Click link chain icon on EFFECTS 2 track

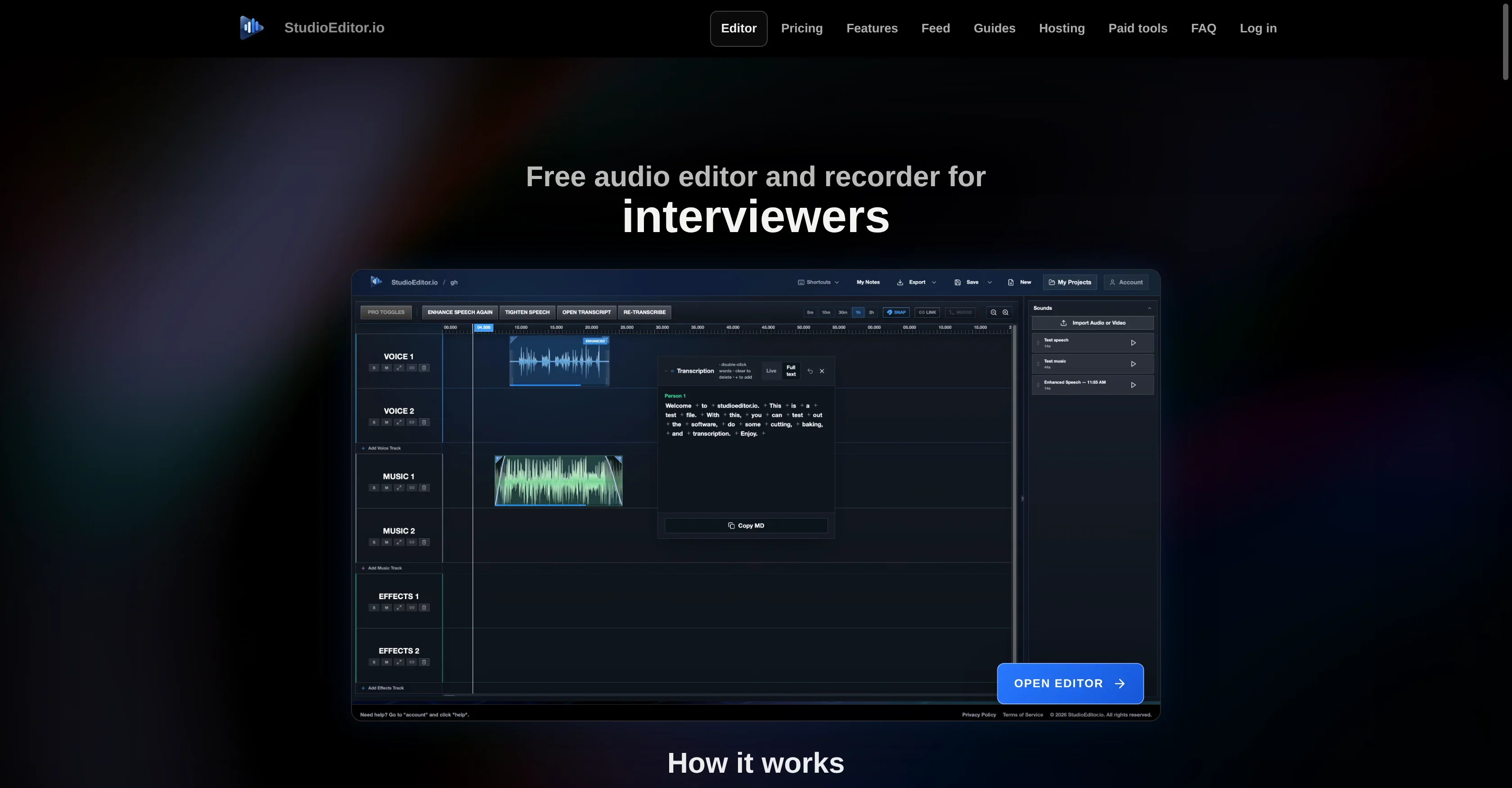pyautogui.click(x=412, y=663)
